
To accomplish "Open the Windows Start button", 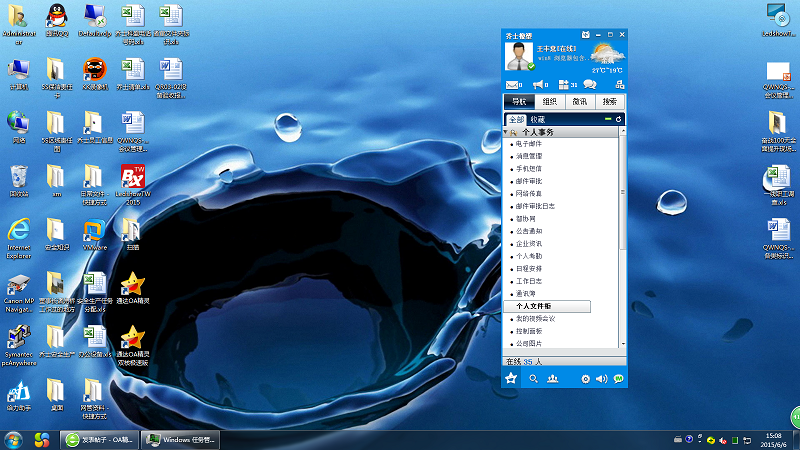I will click(x=14, y=440).
